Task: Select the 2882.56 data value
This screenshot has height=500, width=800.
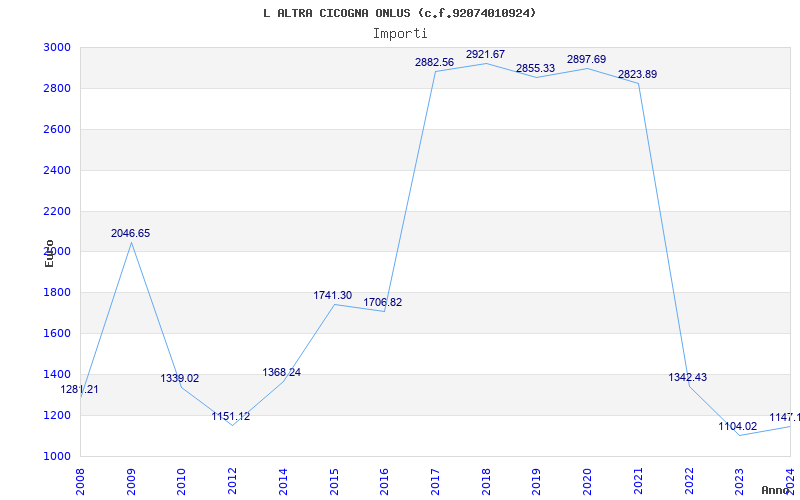Action: [x=434, y=62]
